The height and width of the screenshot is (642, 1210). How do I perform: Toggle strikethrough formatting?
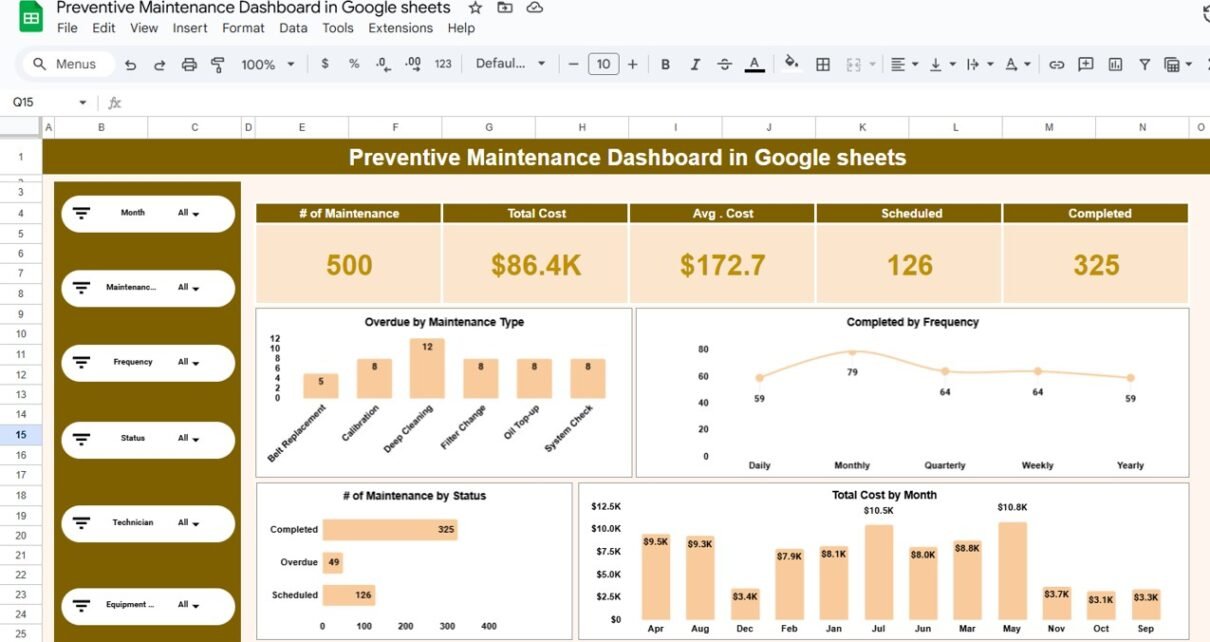725,64
